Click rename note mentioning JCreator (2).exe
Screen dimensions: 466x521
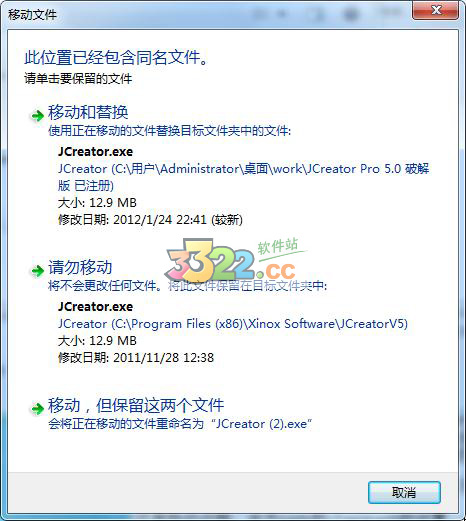click(180, 424)
